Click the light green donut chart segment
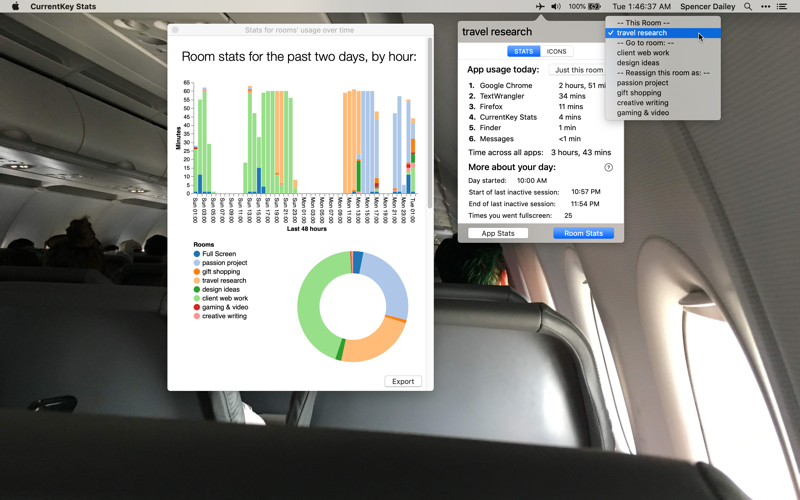Screen dimensions: 800x500 pos(312,306)
